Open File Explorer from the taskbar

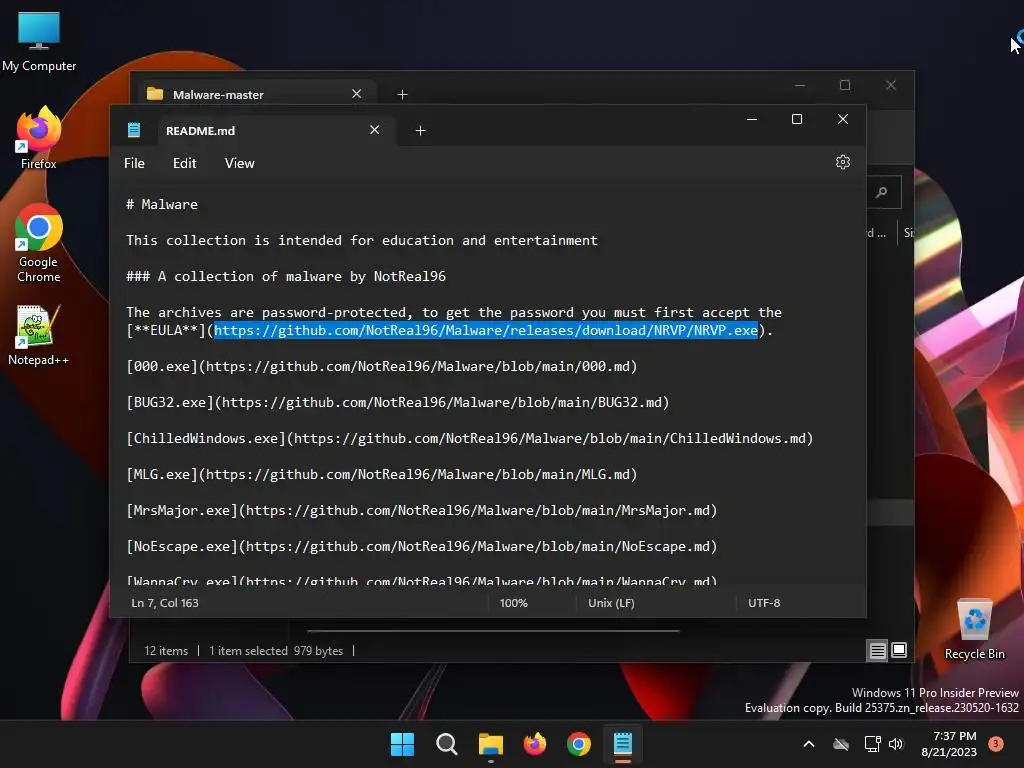point(490,744)
